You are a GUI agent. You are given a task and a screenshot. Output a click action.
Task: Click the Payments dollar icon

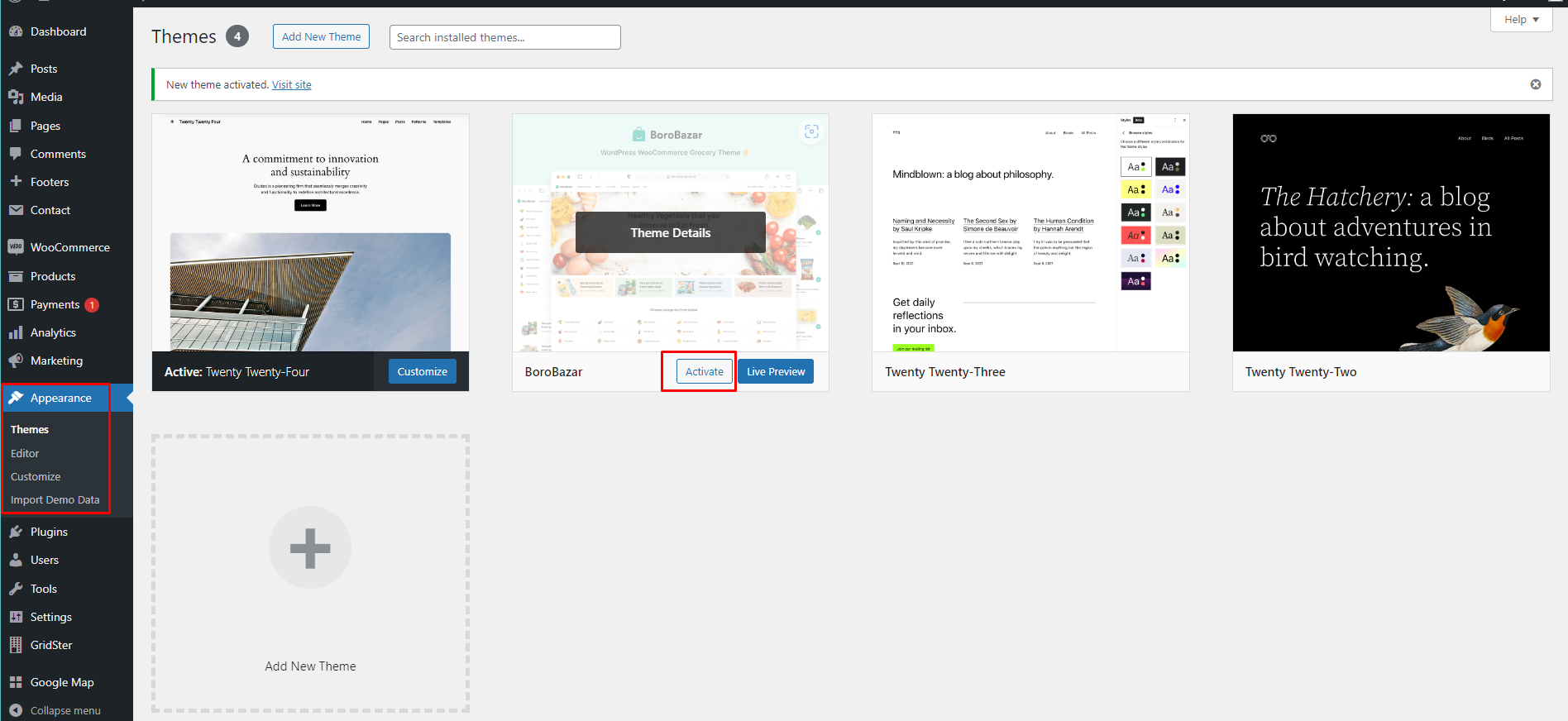(x=16, y=304)
